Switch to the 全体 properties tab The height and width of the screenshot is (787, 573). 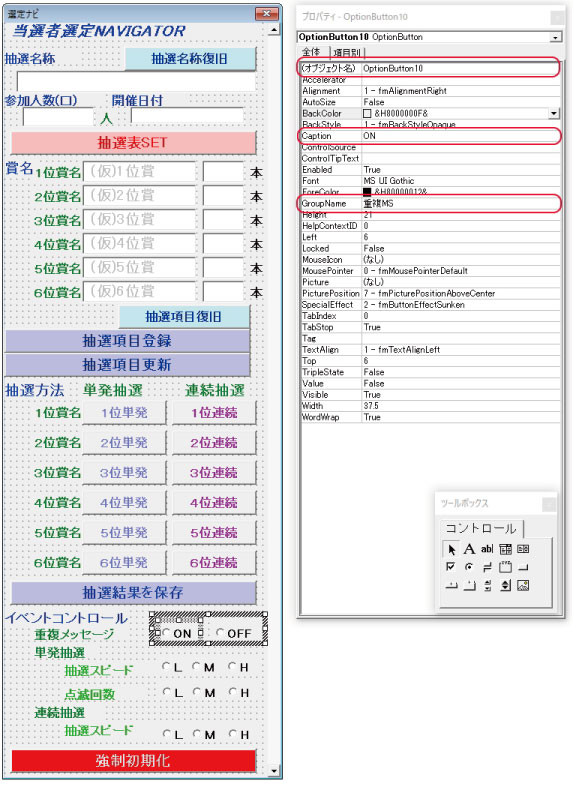(x=313, y=52)
